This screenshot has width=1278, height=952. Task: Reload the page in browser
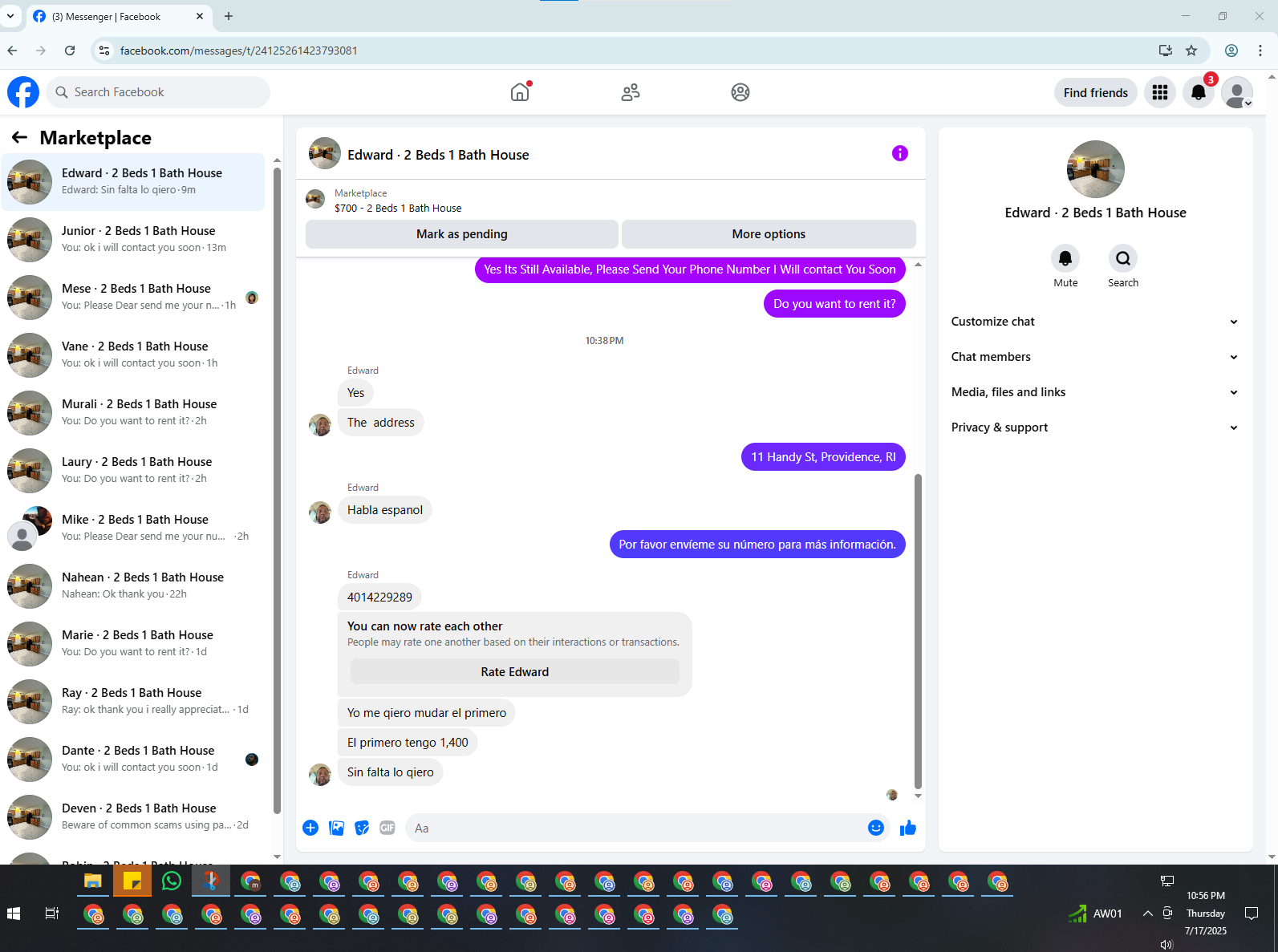pos(70,51)
